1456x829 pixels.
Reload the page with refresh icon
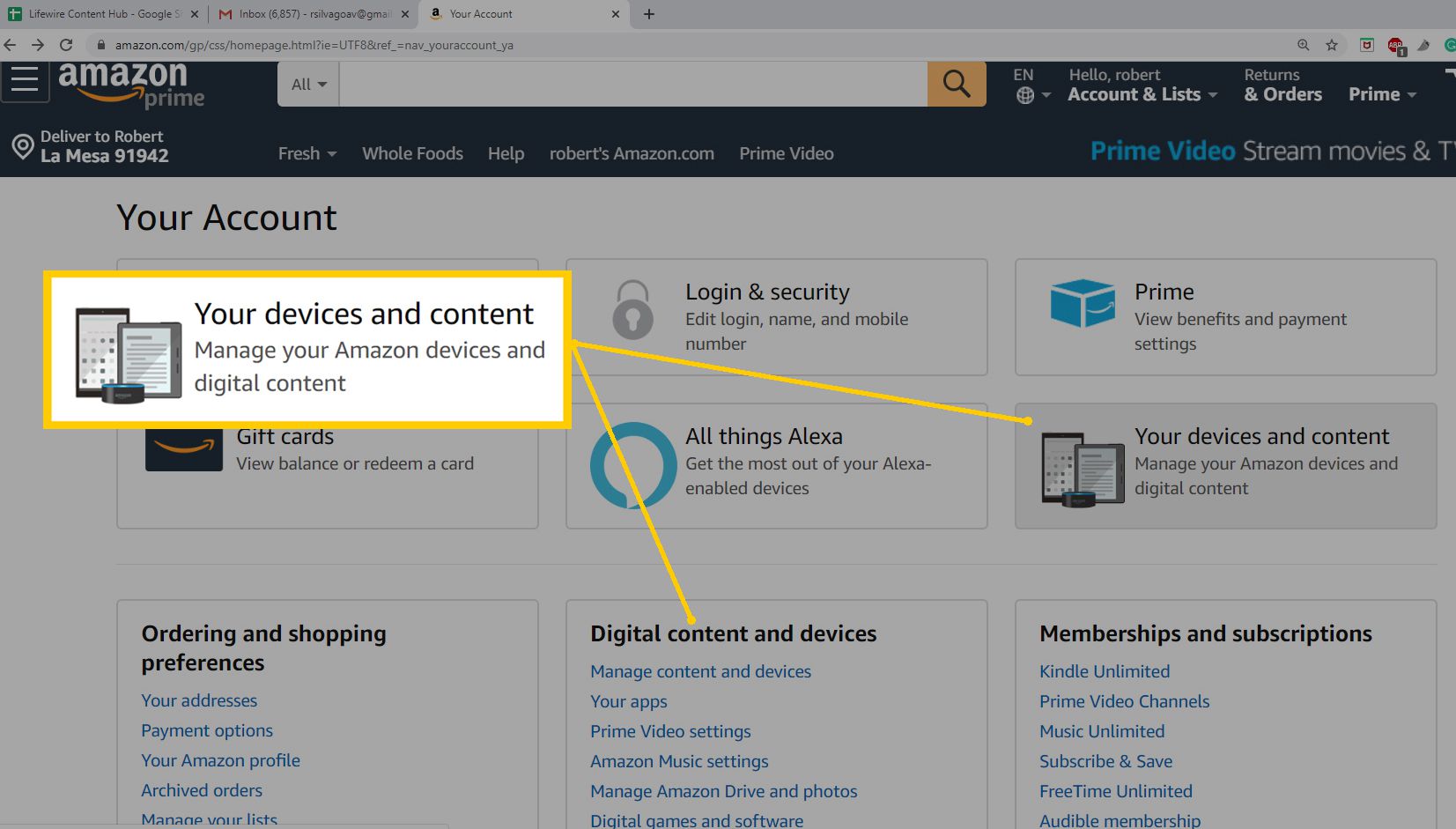tap(66, 45)
